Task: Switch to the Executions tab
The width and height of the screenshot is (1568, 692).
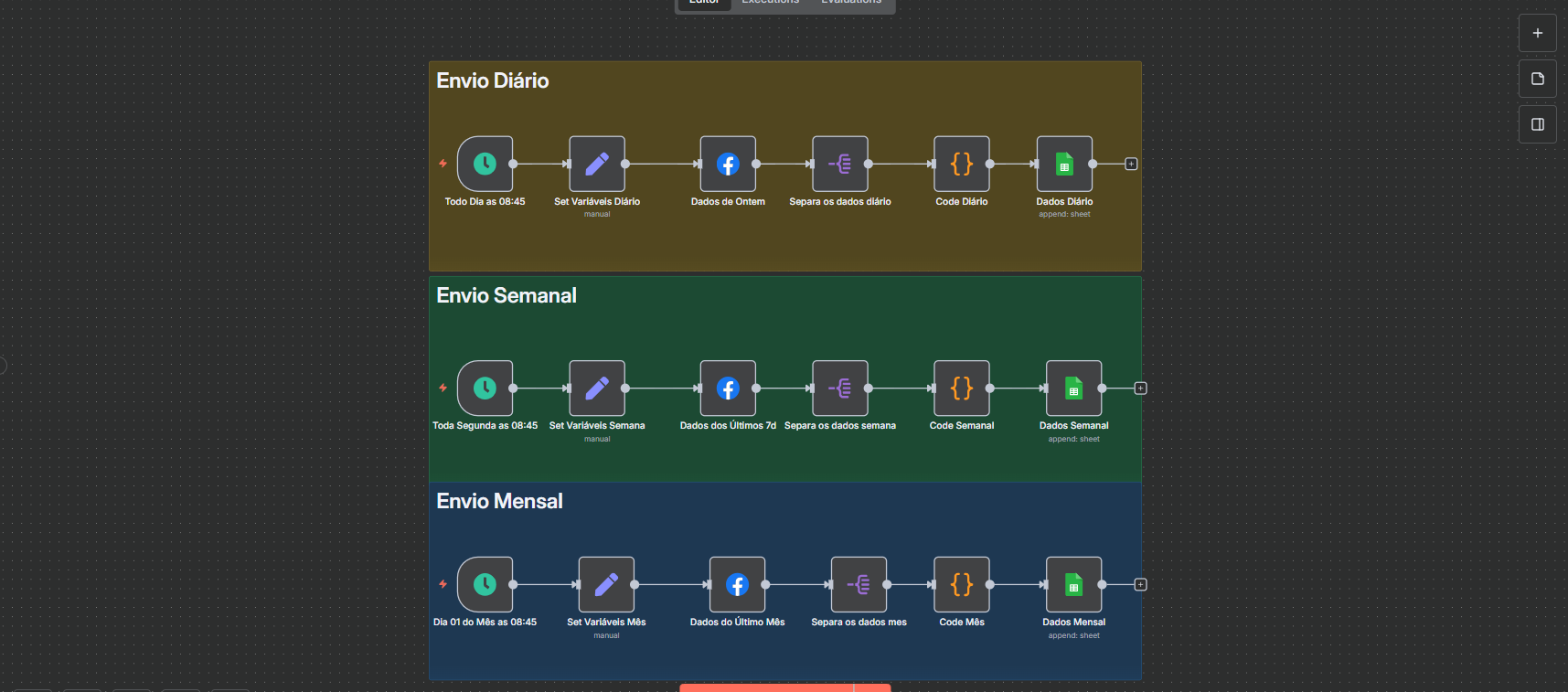Action: [x=770, y=3]
